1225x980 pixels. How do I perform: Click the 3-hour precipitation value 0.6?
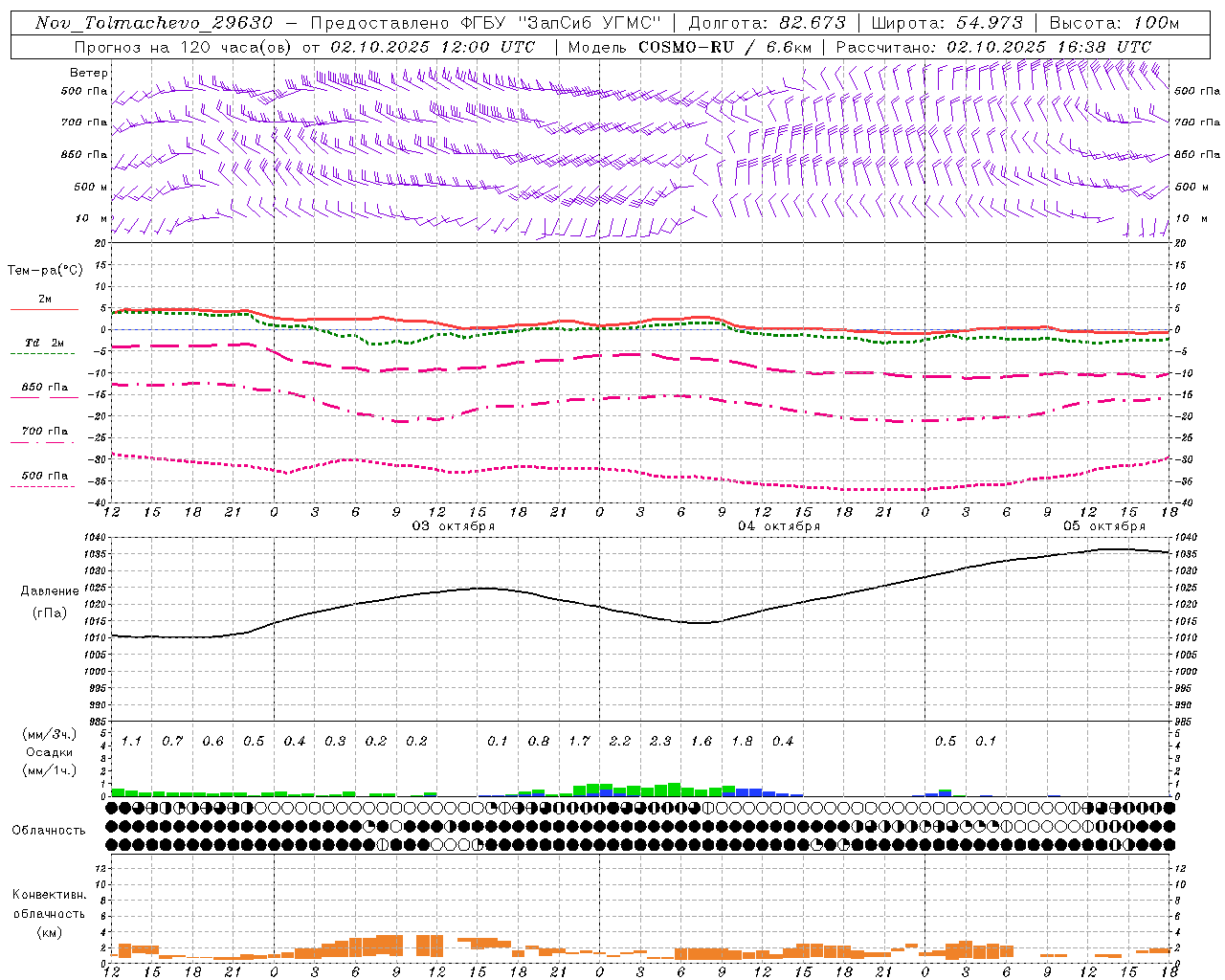point(212,742)
